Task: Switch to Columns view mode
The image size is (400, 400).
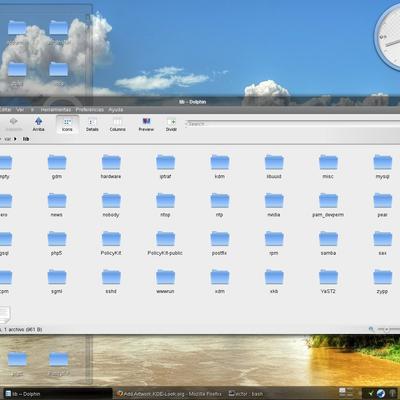Action: click(117, 124)
